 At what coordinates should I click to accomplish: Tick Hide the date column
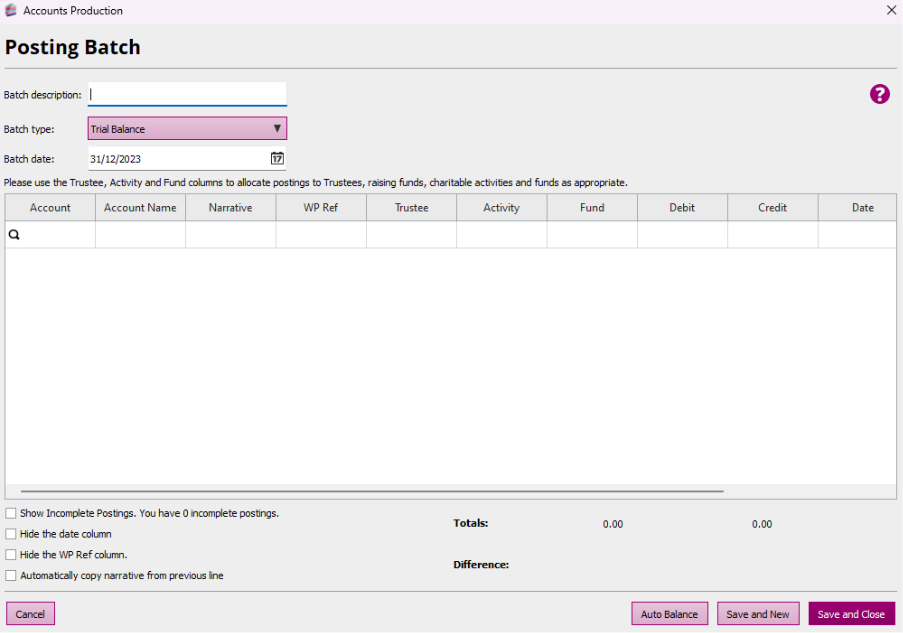[11, 534]
